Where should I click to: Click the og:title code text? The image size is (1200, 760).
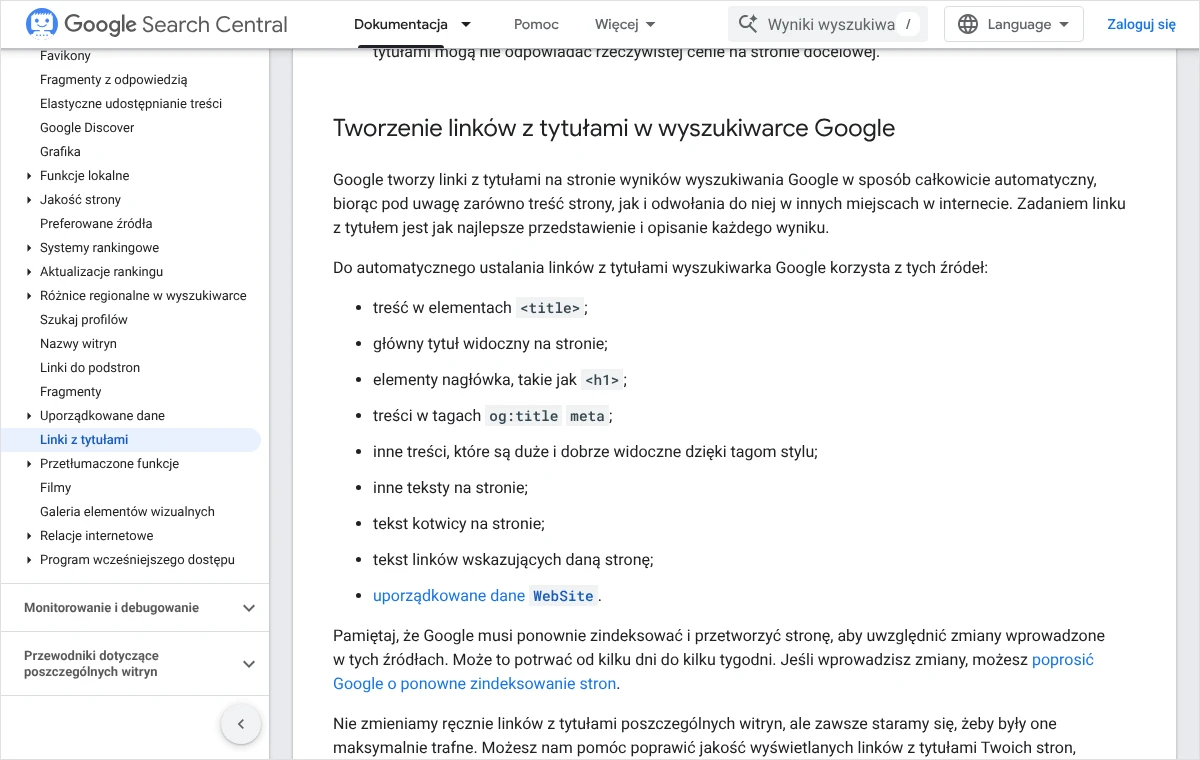click(x=523, y=416)
